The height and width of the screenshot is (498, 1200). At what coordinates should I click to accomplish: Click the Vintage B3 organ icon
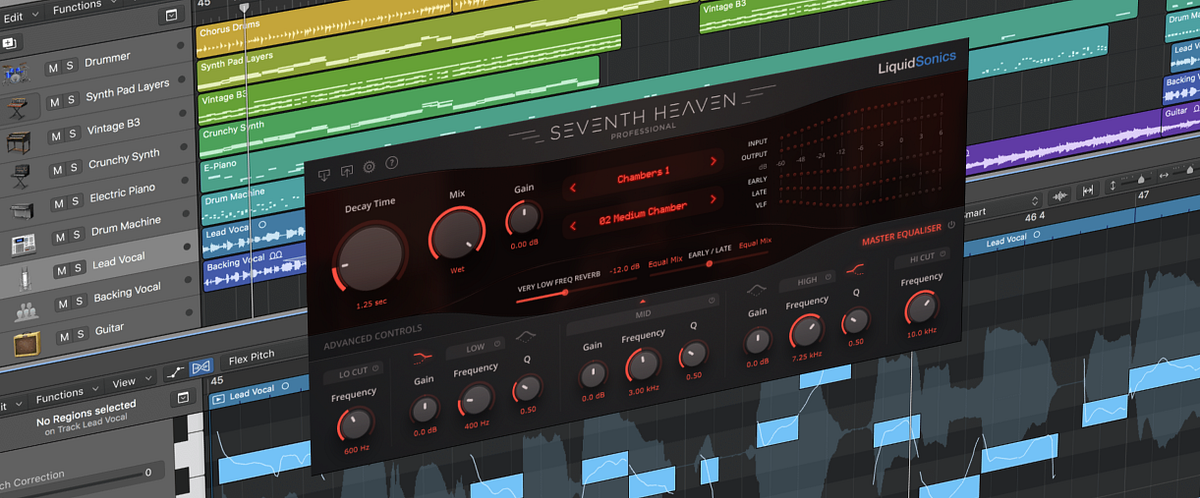[x=20, y=141]
